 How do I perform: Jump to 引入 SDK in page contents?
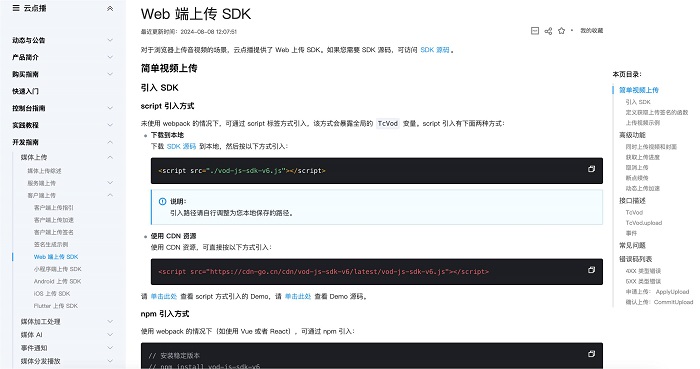pos(638,102)
